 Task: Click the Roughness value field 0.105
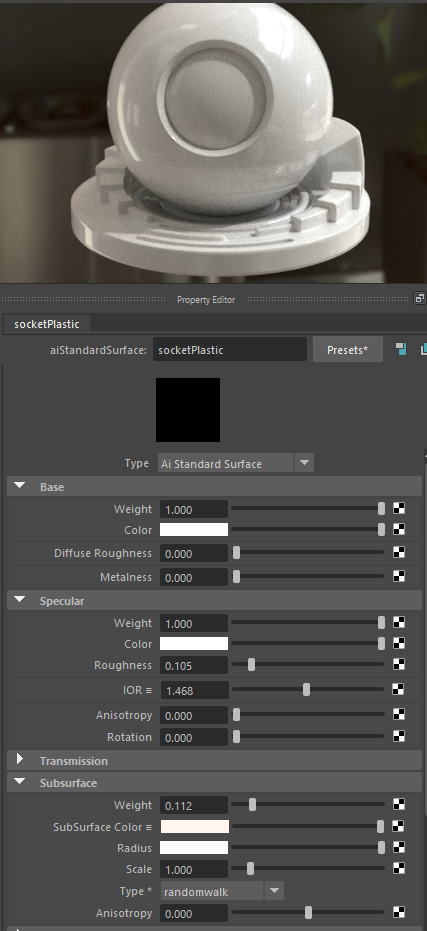point(194,666)
